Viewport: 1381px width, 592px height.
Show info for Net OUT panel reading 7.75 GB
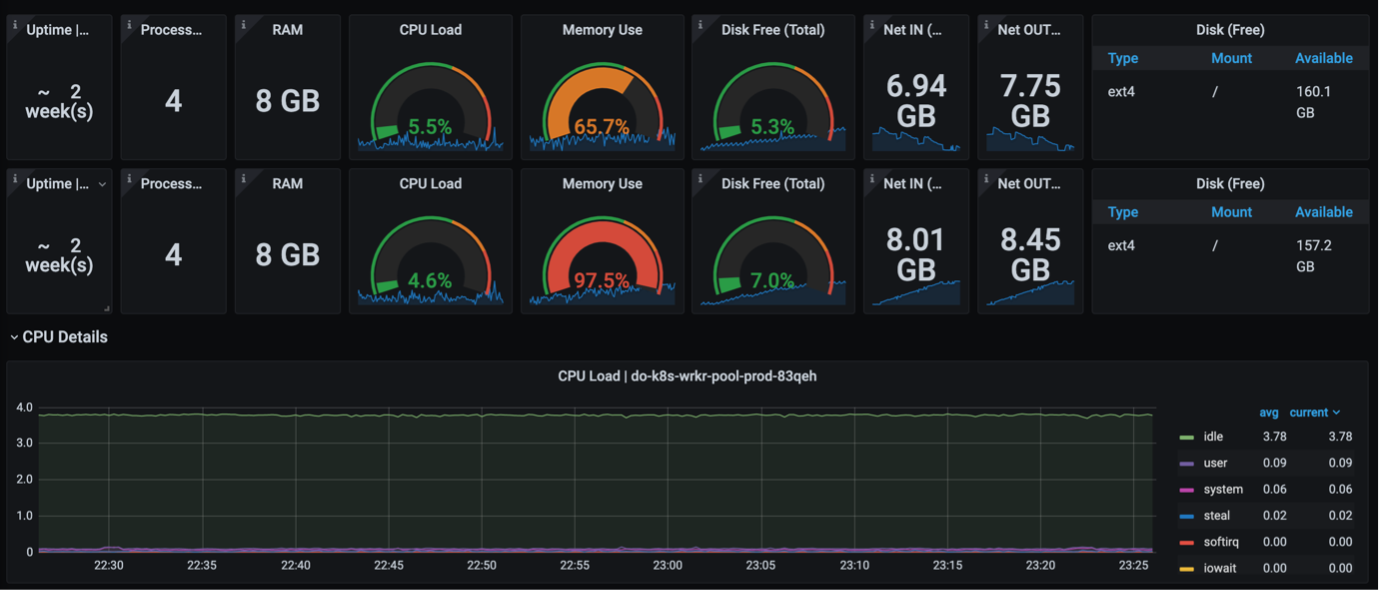click(x=986, y=24)
